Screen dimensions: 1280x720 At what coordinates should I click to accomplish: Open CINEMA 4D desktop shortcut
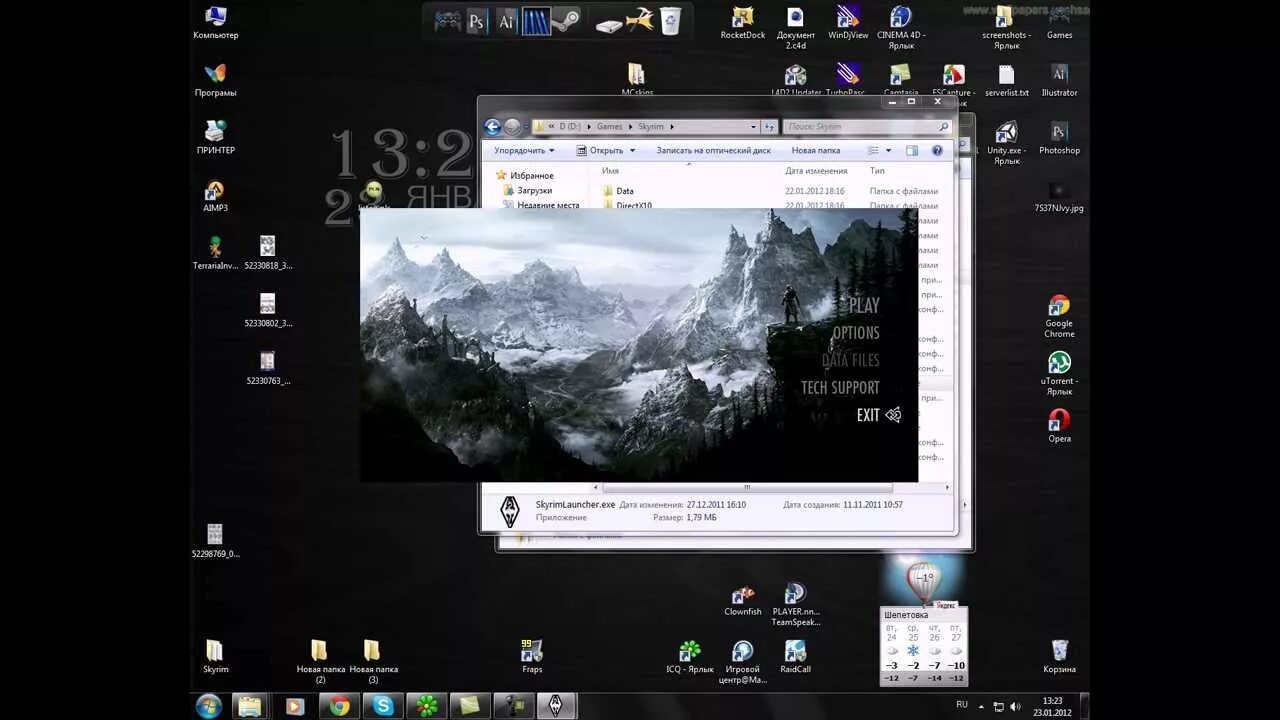(x=901, y=27)
